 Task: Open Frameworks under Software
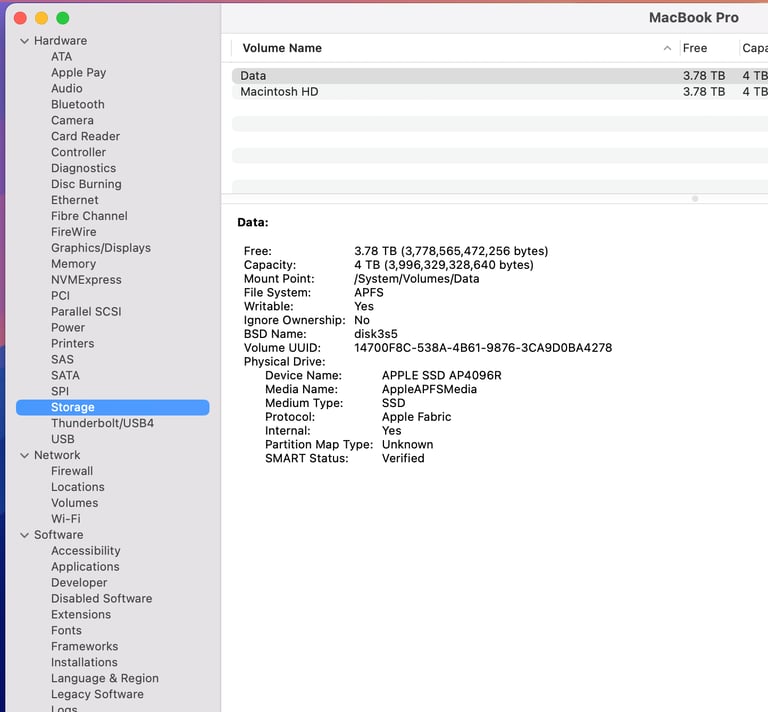click(84, 646)
